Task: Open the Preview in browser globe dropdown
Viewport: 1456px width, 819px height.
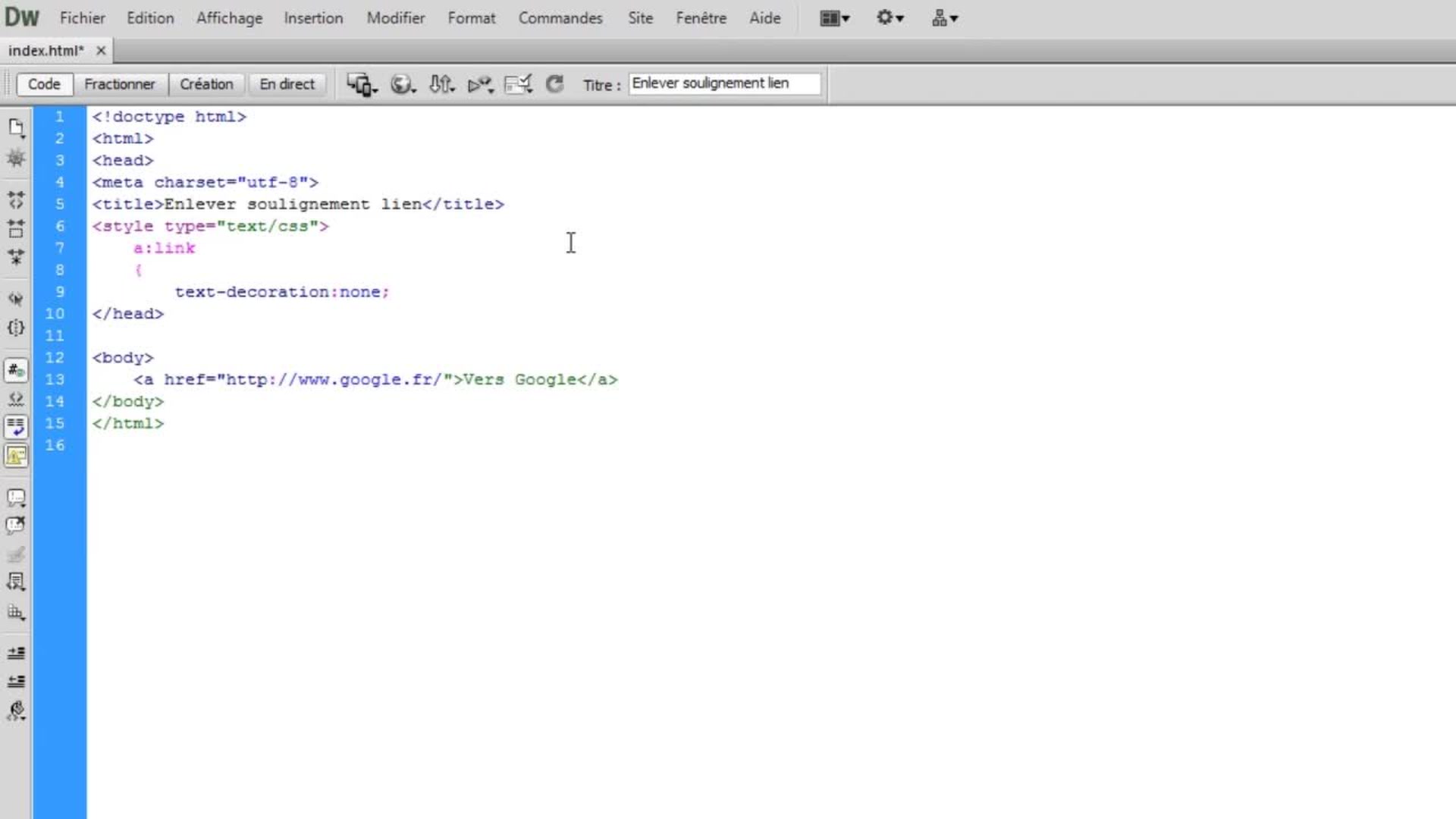Action: 403,84
